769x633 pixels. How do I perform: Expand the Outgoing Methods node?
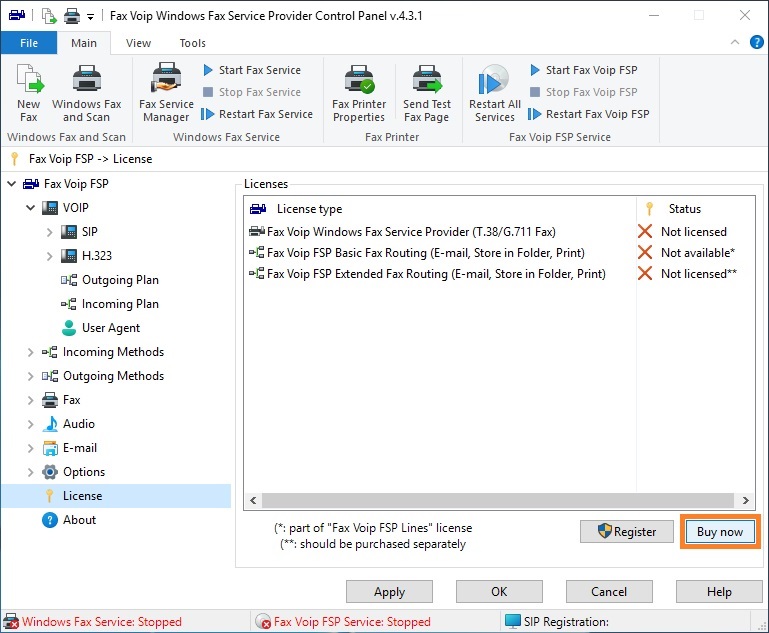click(x=30, y=376)
